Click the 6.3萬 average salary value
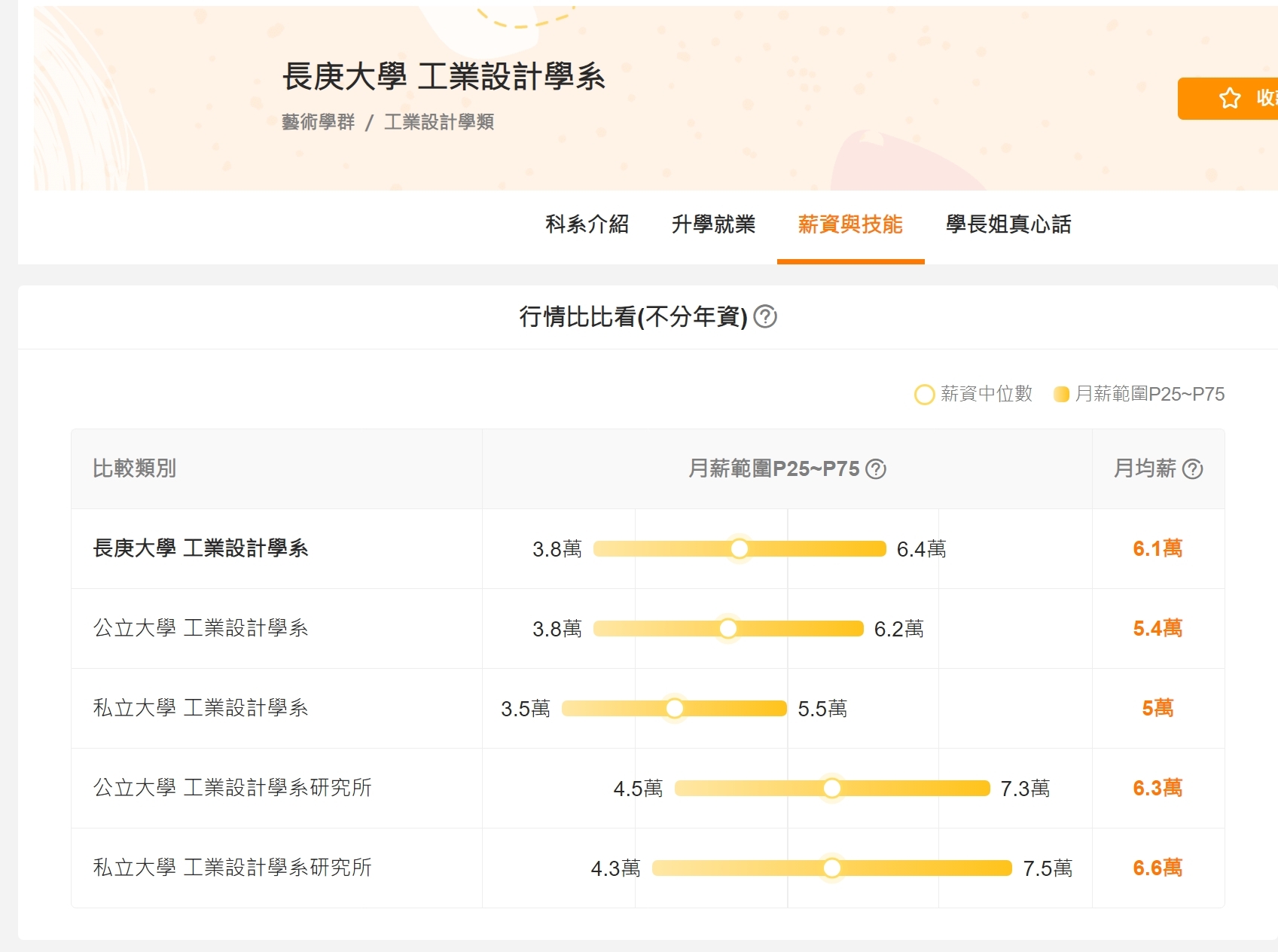Viewport: 1278px width, 952px height. click(1158, 788)
